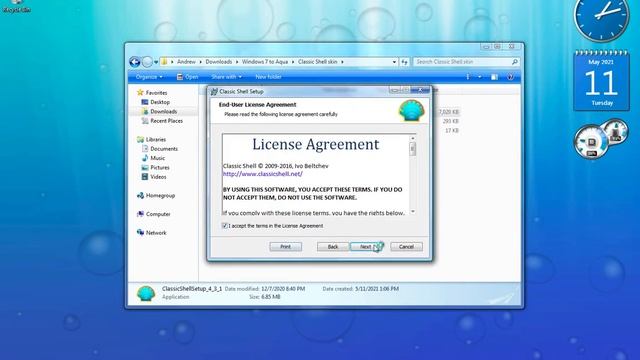Cancel the Classic Shell Setup

point(406,247)
